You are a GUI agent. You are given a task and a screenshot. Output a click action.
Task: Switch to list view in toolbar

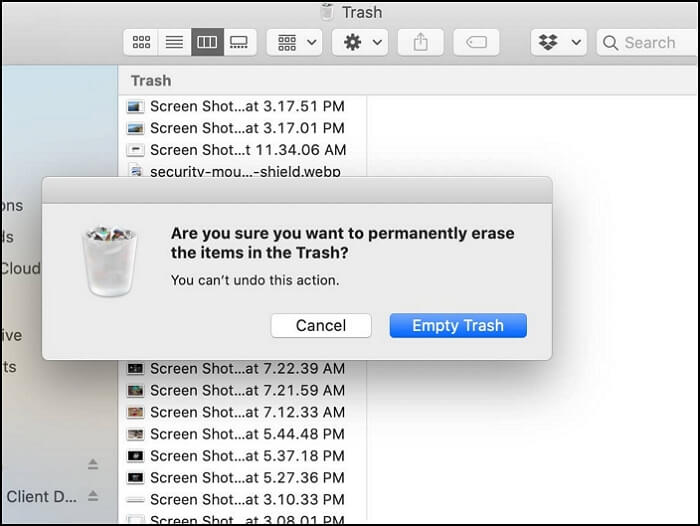[x=174, y=42]
